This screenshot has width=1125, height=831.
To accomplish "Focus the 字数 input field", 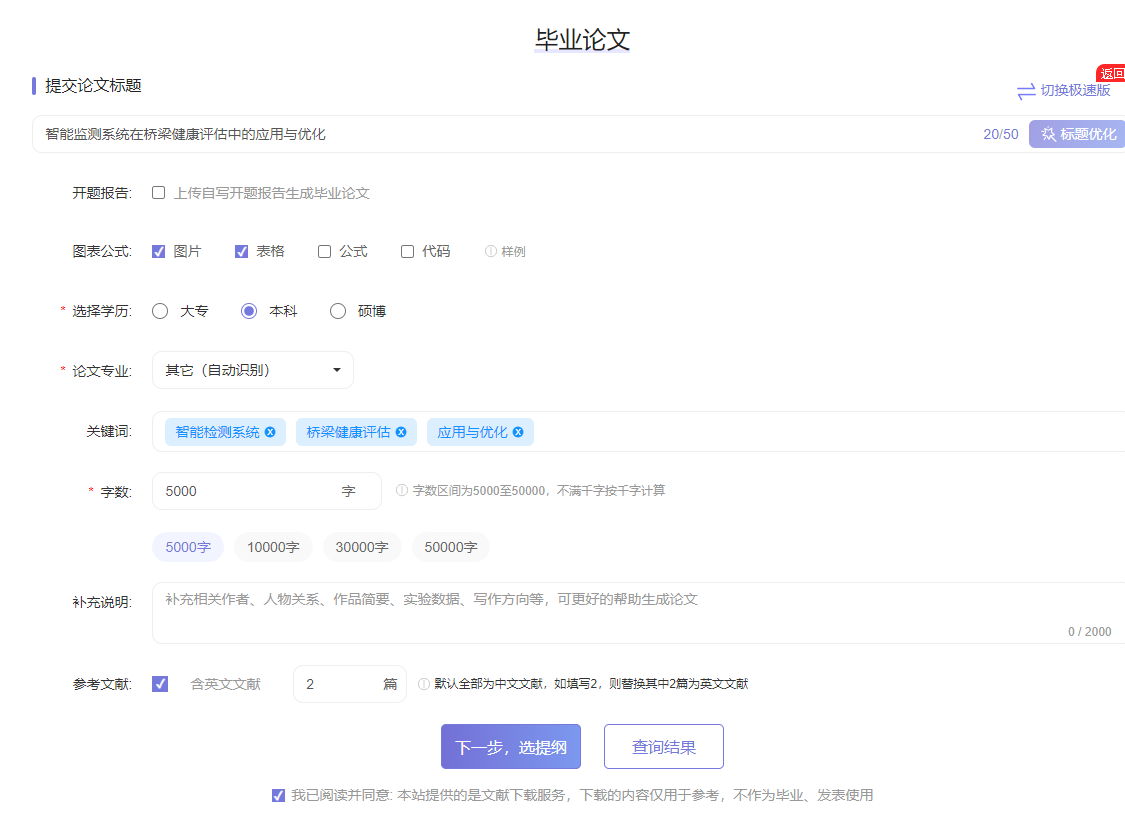I will click(x=267, y=491).
